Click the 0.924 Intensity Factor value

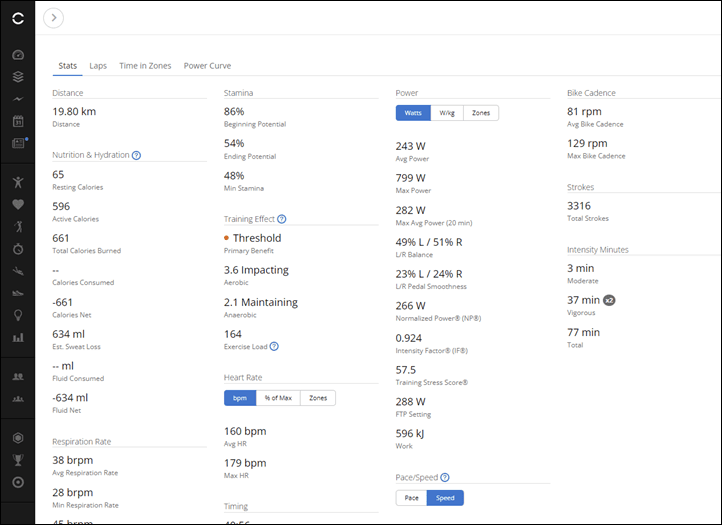408,338
